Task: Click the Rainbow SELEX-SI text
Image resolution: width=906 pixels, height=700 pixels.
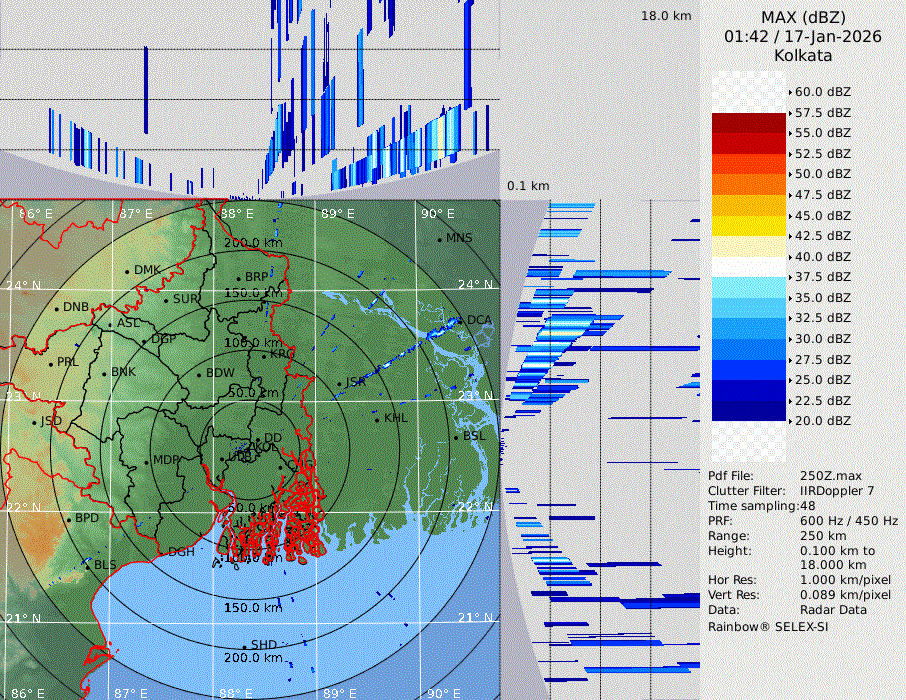Action: [x=768, y=626]
